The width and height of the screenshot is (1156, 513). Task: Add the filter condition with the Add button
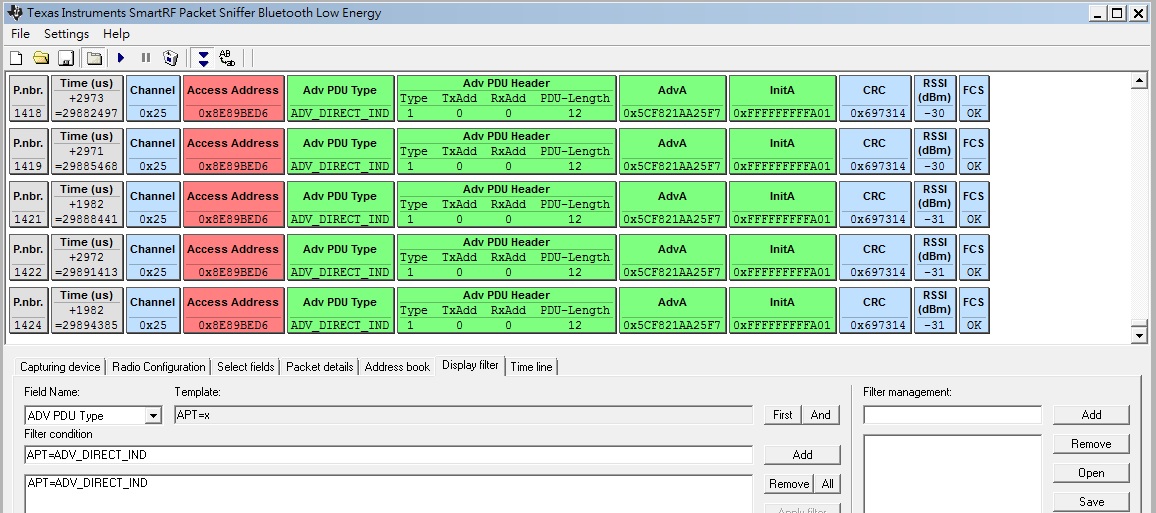(x=802, y=455)
